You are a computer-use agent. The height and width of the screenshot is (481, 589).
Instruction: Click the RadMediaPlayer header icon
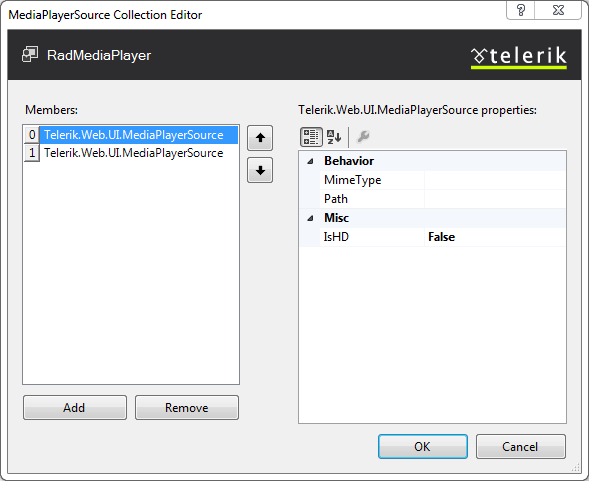(30, 55)
